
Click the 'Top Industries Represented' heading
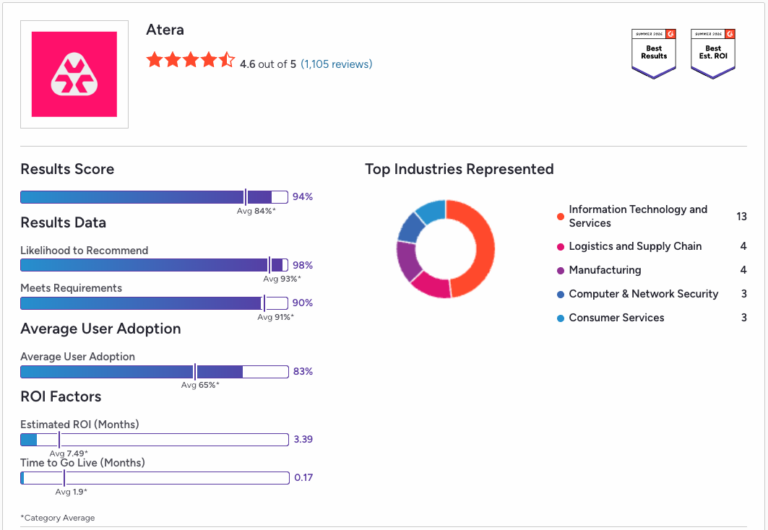(459, 169)
